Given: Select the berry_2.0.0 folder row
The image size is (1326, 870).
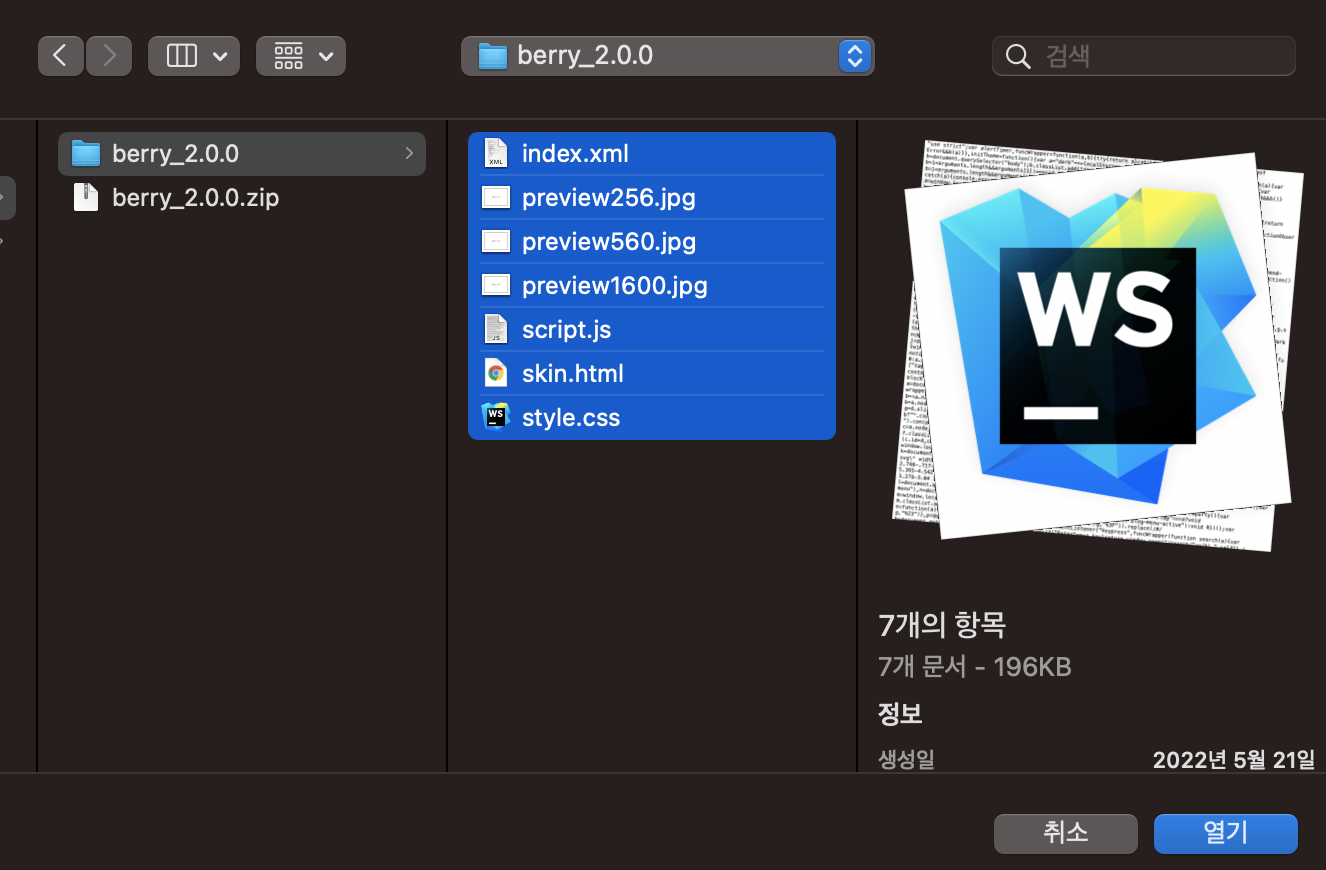Looking at the screenshot, I should (x=242, y=154).
